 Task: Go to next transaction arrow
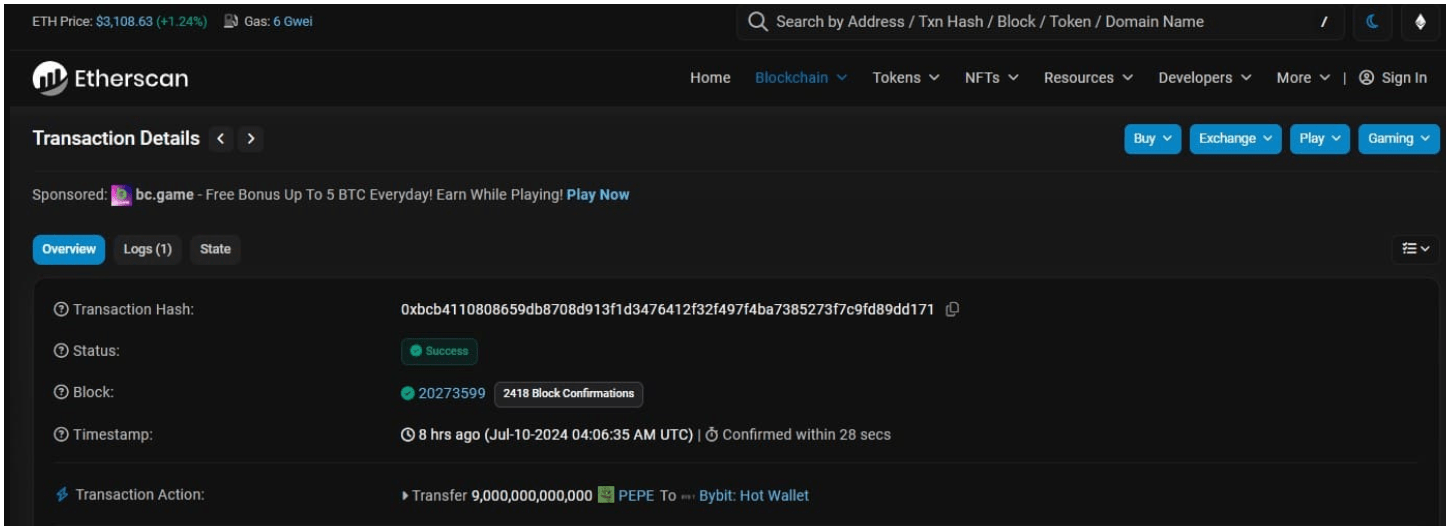click(251, 139)
